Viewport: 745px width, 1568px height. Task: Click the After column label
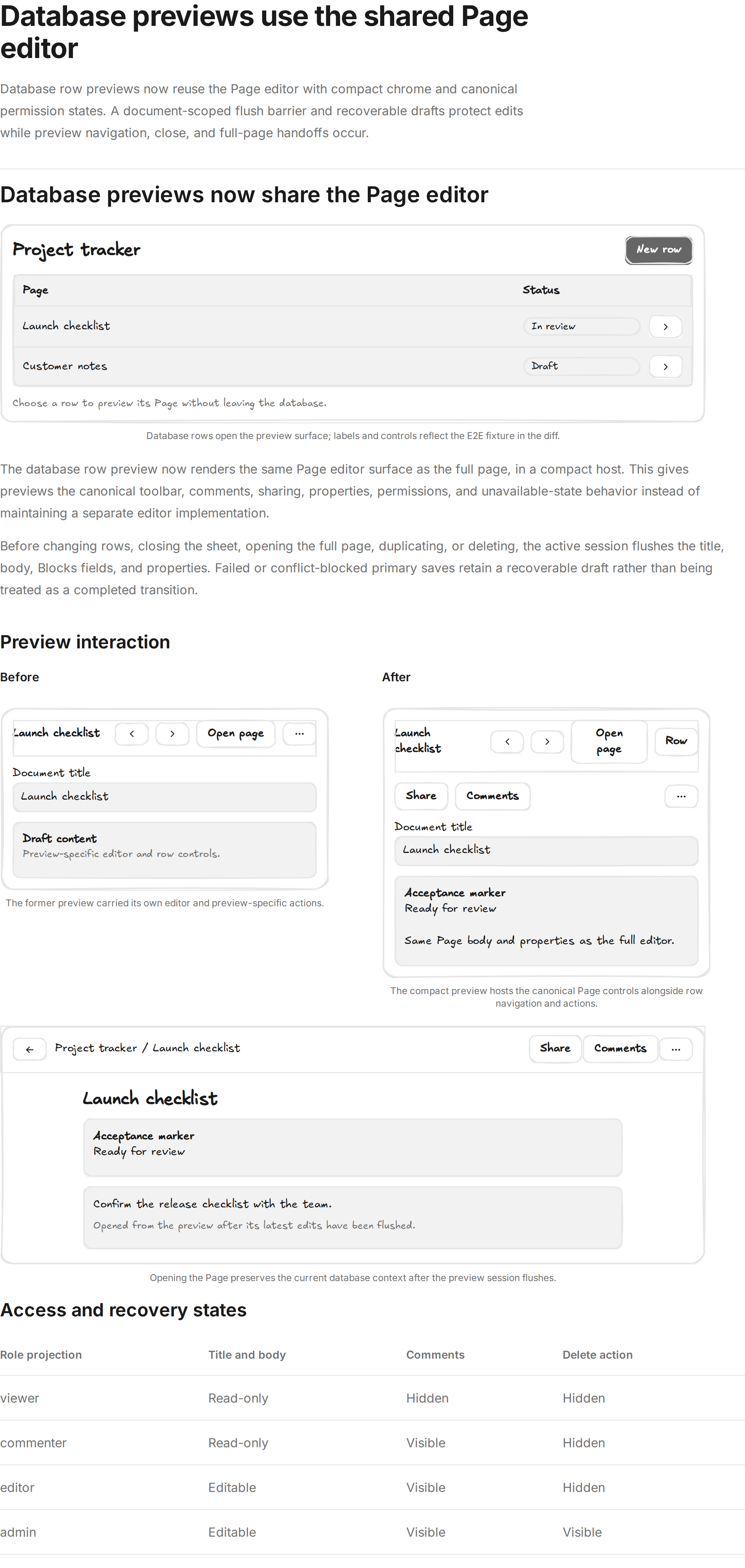tap(396, 677)
